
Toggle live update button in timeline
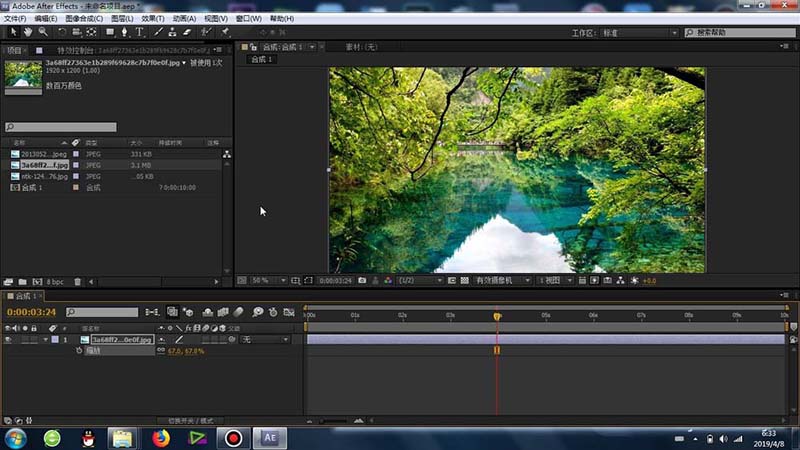172,312
